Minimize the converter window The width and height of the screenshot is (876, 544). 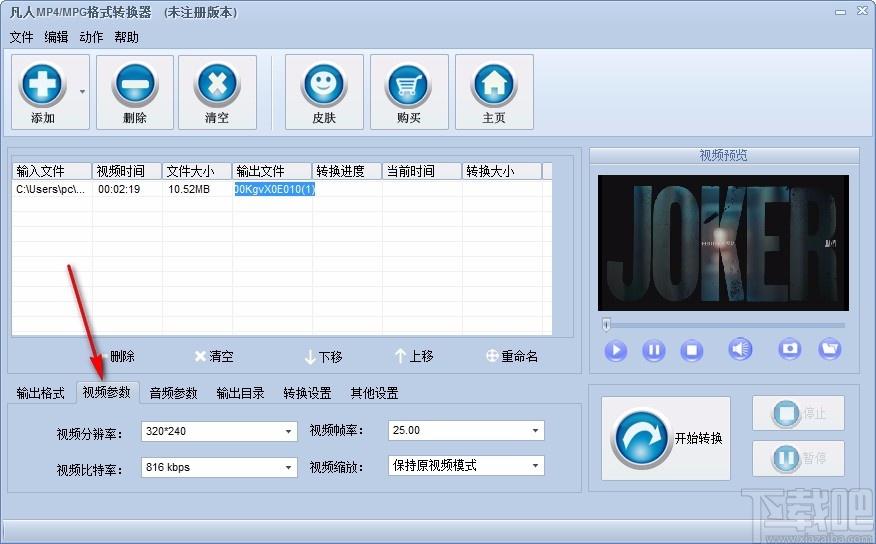[x=840, y=12]
